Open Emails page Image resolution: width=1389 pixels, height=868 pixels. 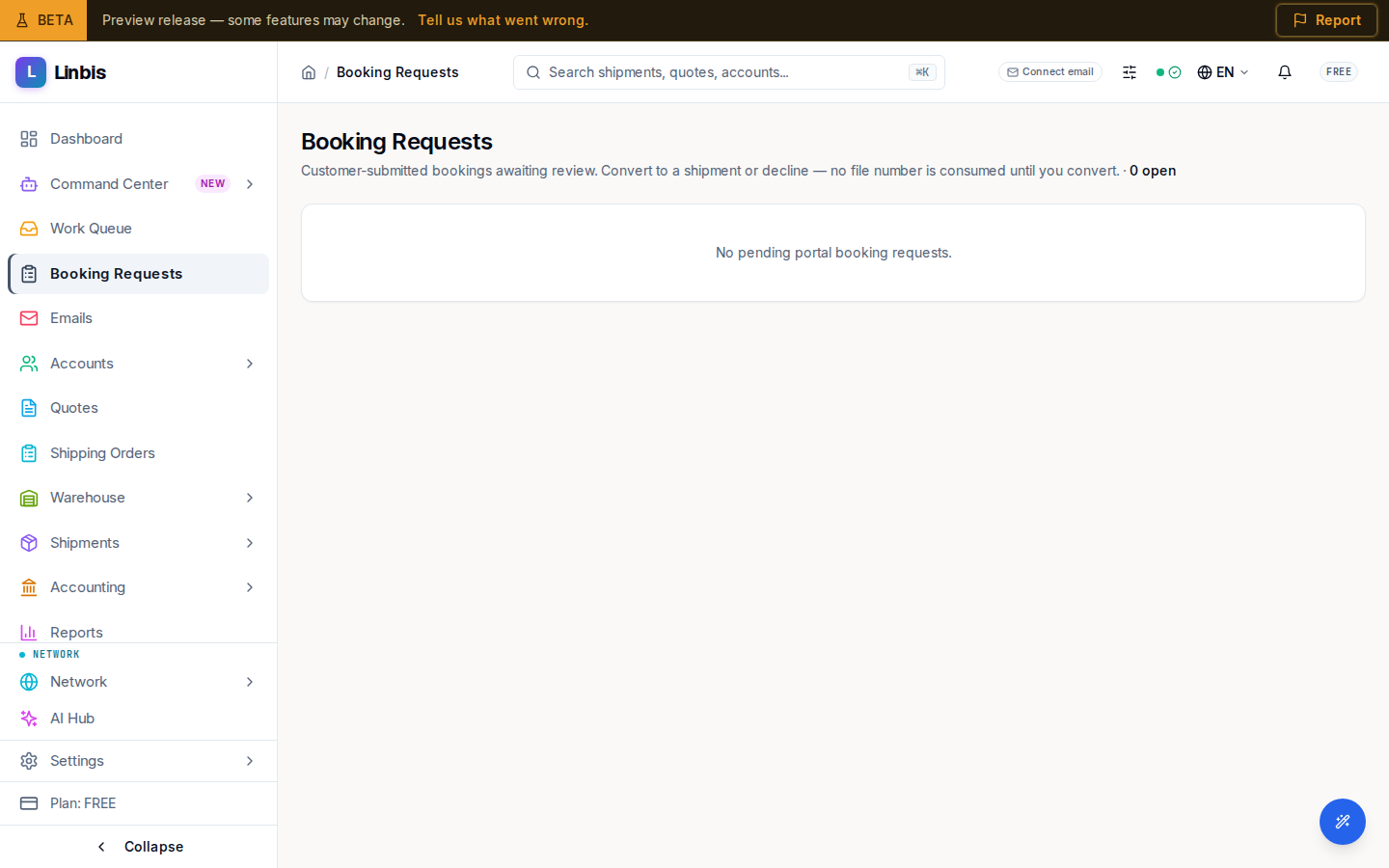(138, 318)
